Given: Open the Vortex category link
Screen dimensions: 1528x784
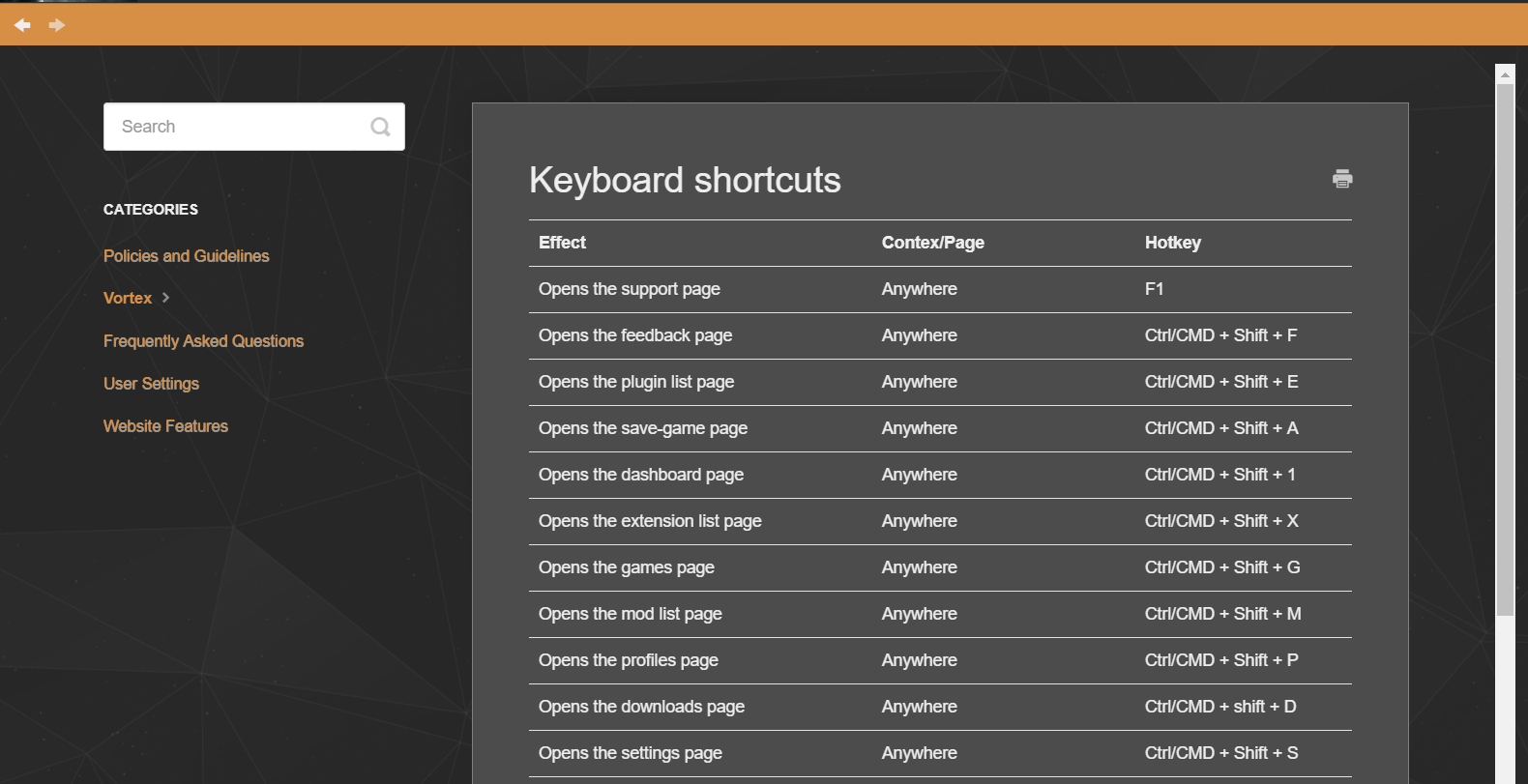Looking at the screenshot, I should (128, 298).
